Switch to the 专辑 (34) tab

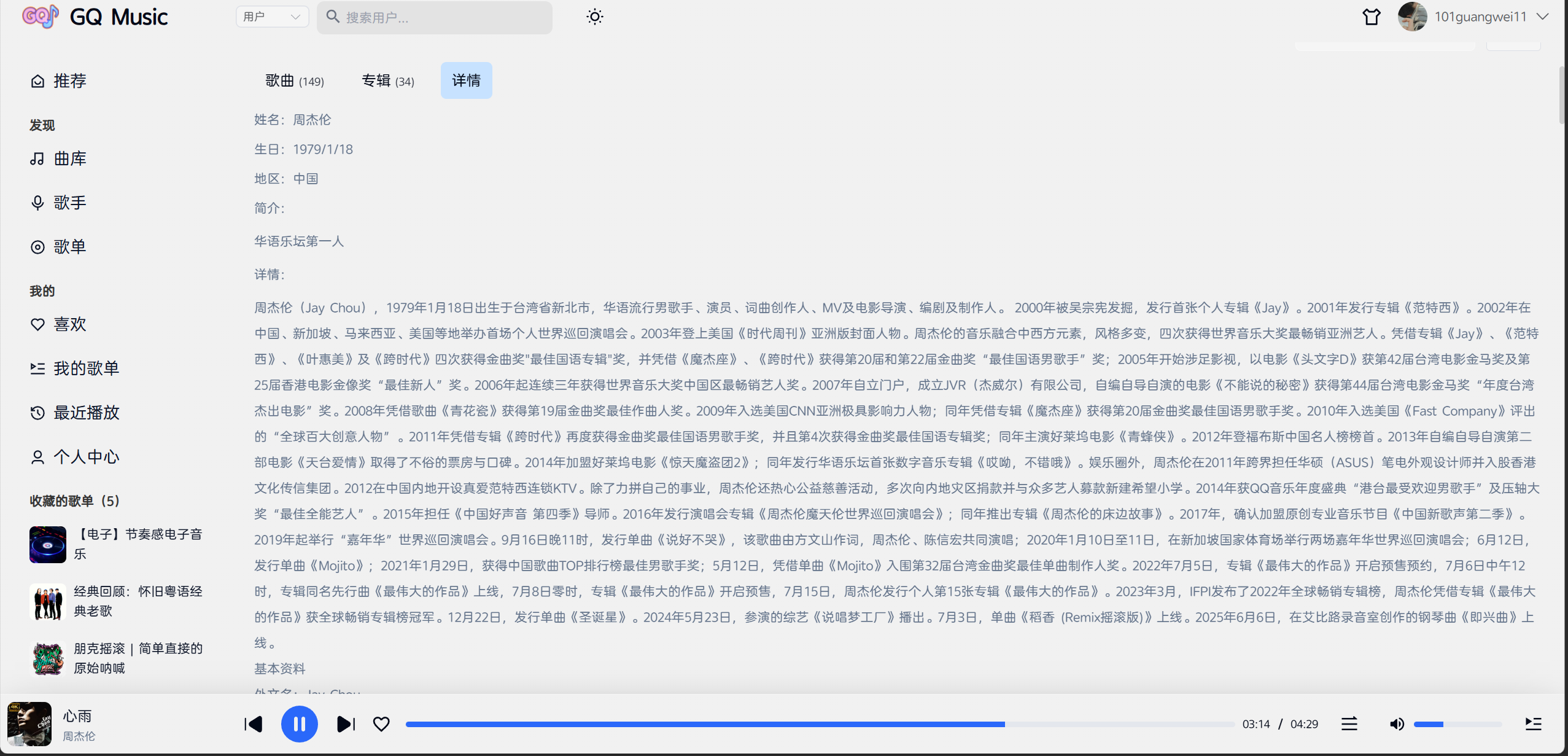coord(388,80)
